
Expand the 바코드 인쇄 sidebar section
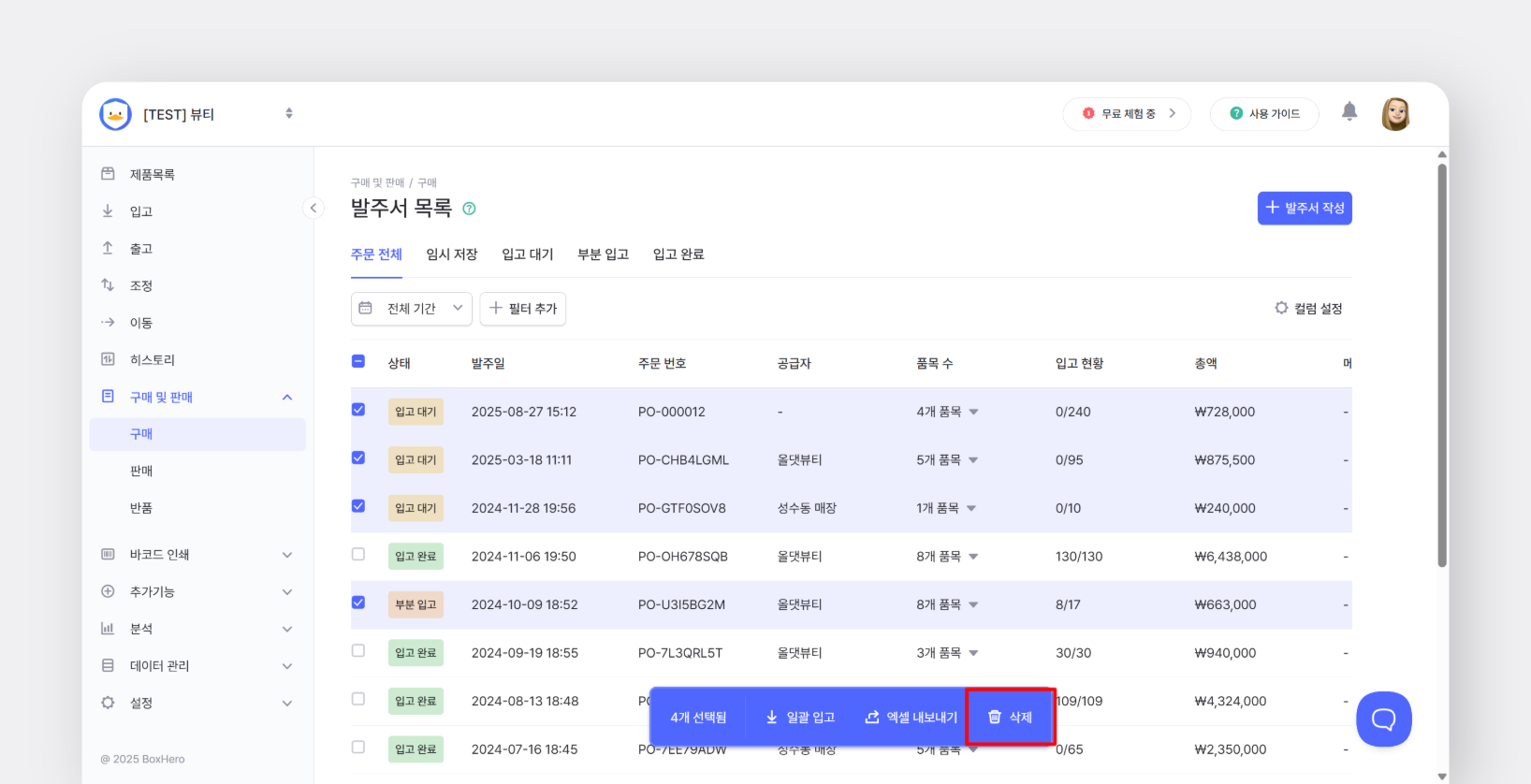197,555
